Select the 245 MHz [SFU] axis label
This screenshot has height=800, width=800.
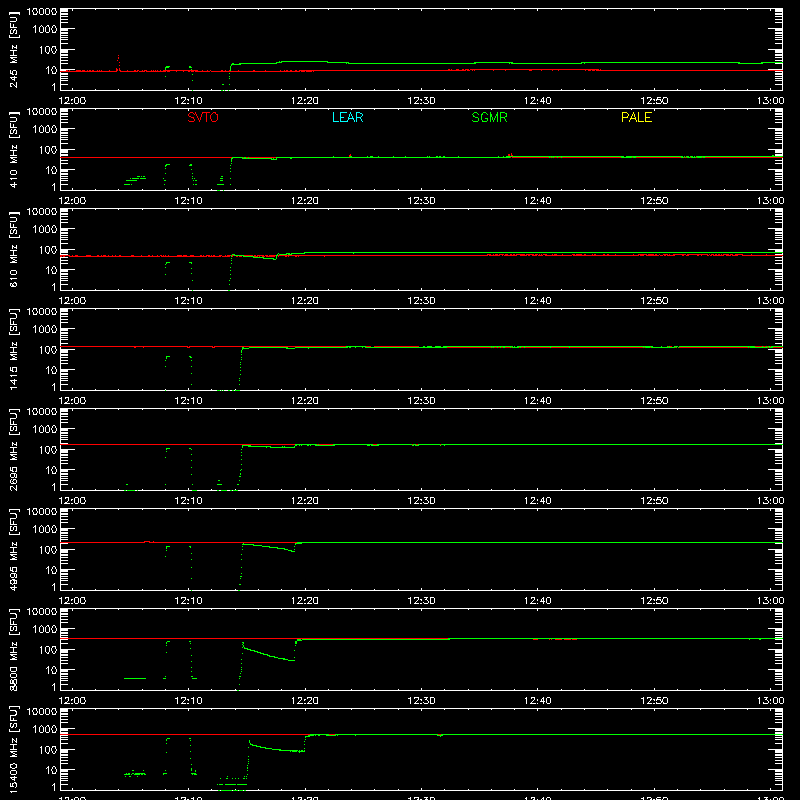[x=13, y=49]
